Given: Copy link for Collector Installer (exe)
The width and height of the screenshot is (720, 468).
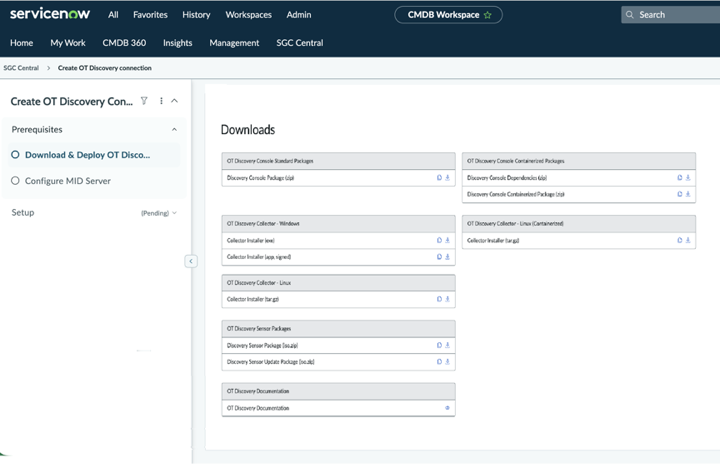Looking at the screenshot, I should [439, 240].
